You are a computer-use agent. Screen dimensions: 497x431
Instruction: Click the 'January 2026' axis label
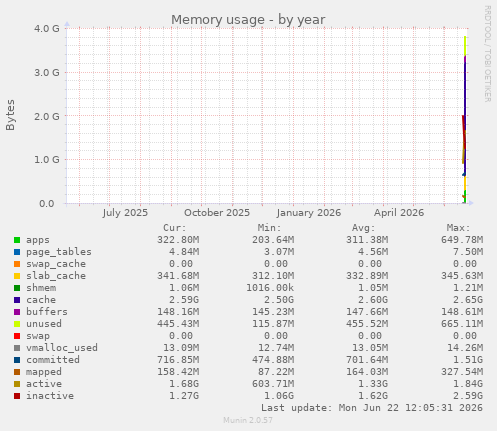click(309, 213)
